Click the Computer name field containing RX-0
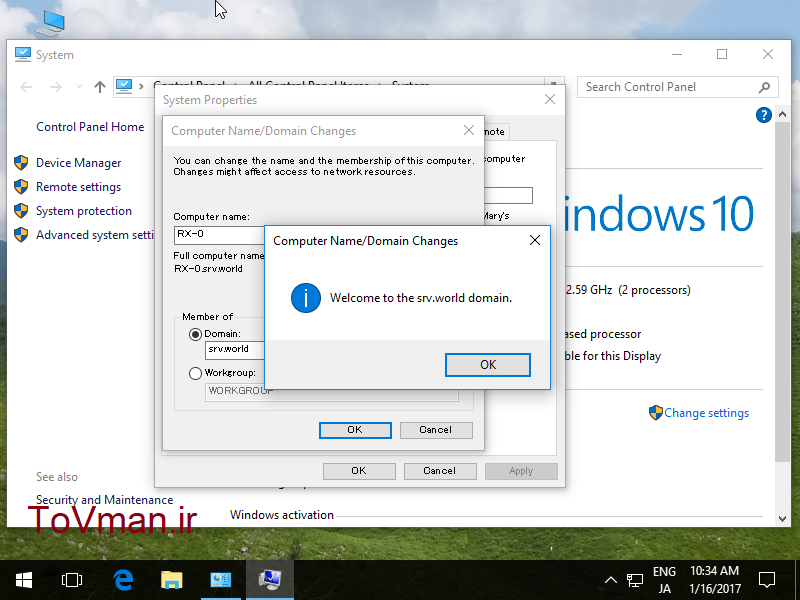Image resolution: width=800 pixels, height=600 pixels. click(x=219, y=235)
